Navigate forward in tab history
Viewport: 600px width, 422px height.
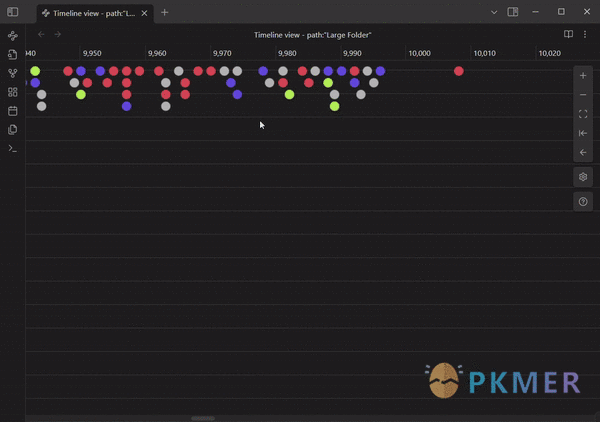[57, 34]
